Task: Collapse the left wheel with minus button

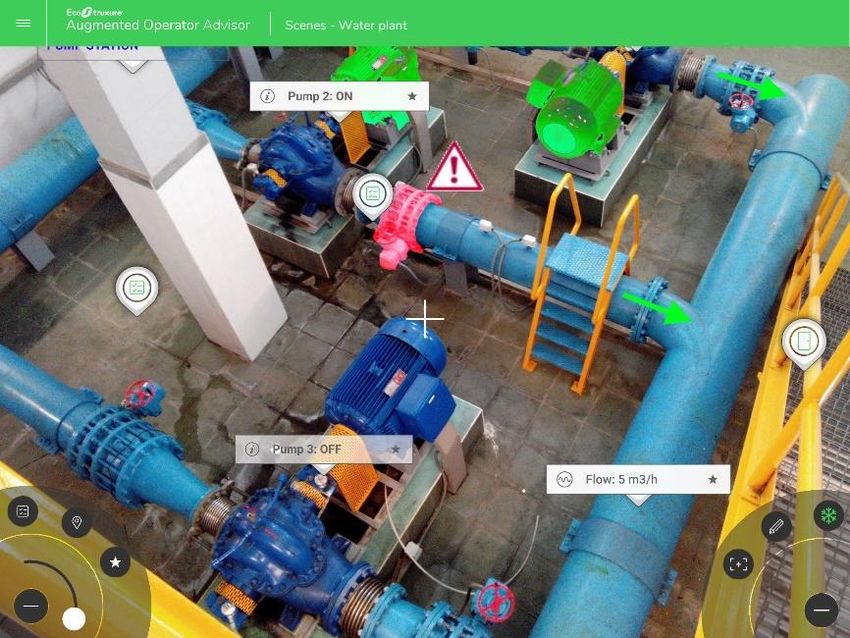Action: pyautogui.click(x=31, y=605)
